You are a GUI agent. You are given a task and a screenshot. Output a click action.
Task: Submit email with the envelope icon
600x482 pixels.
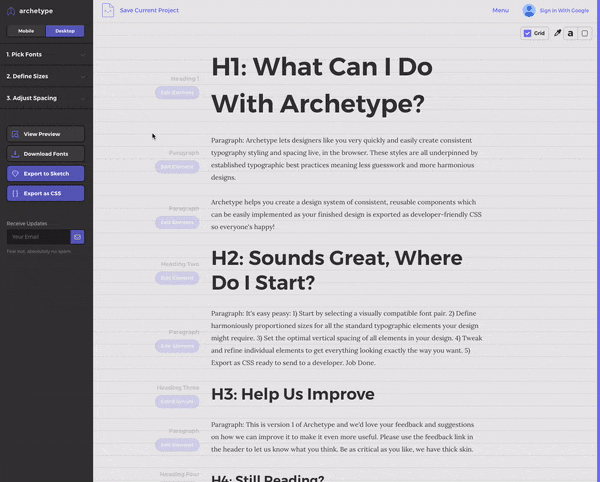(77, 237)
